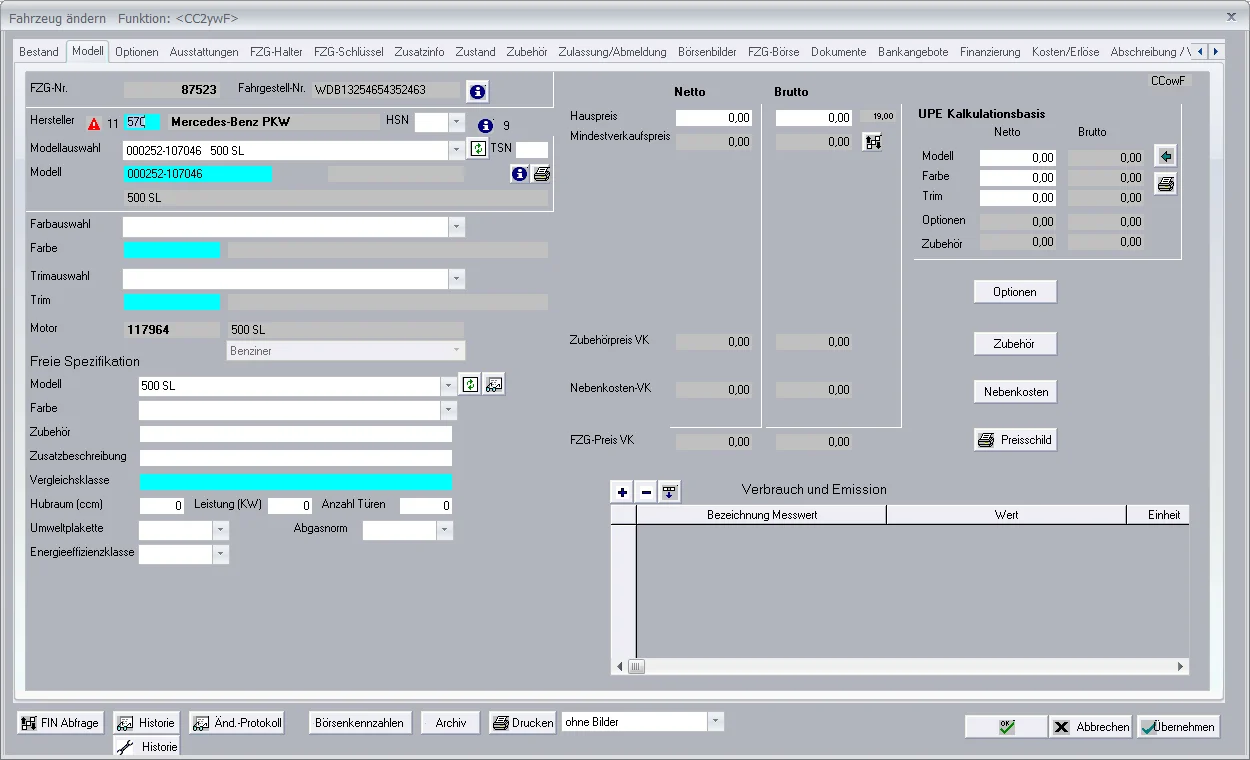Click the printer icon in UPE Kalkulationsbasis
The height and width of the screenshot is (760, 1250).
pyautogui.click(x=1165, y=184)
